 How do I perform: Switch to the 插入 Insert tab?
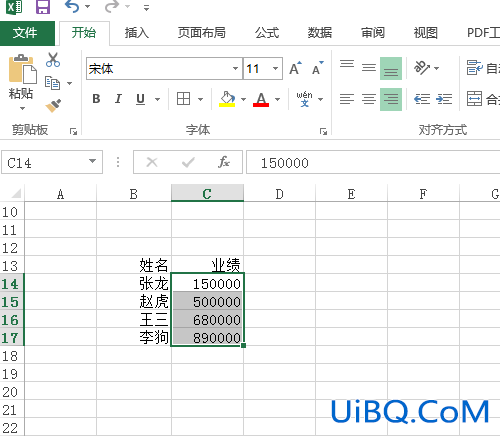(x=137, y=33)
